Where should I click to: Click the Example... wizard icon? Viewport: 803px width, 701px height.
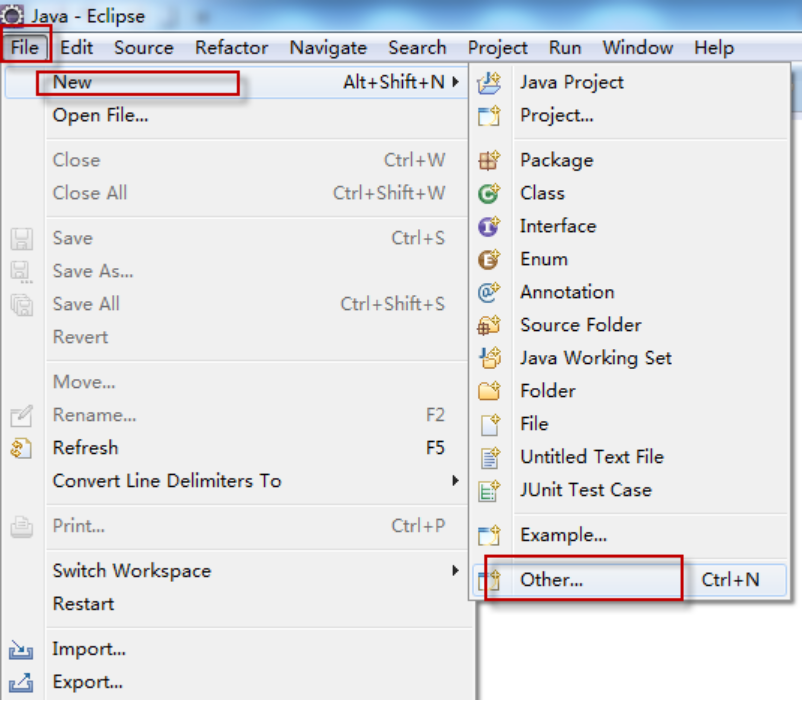tap(489, 535)
